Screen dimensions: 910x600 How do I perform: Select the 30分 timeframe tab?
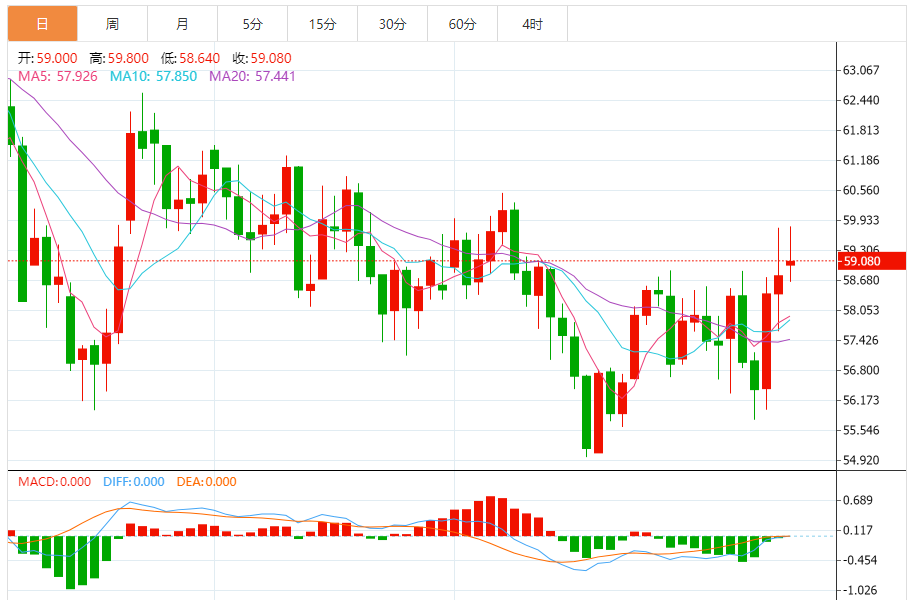pos(392,24)
